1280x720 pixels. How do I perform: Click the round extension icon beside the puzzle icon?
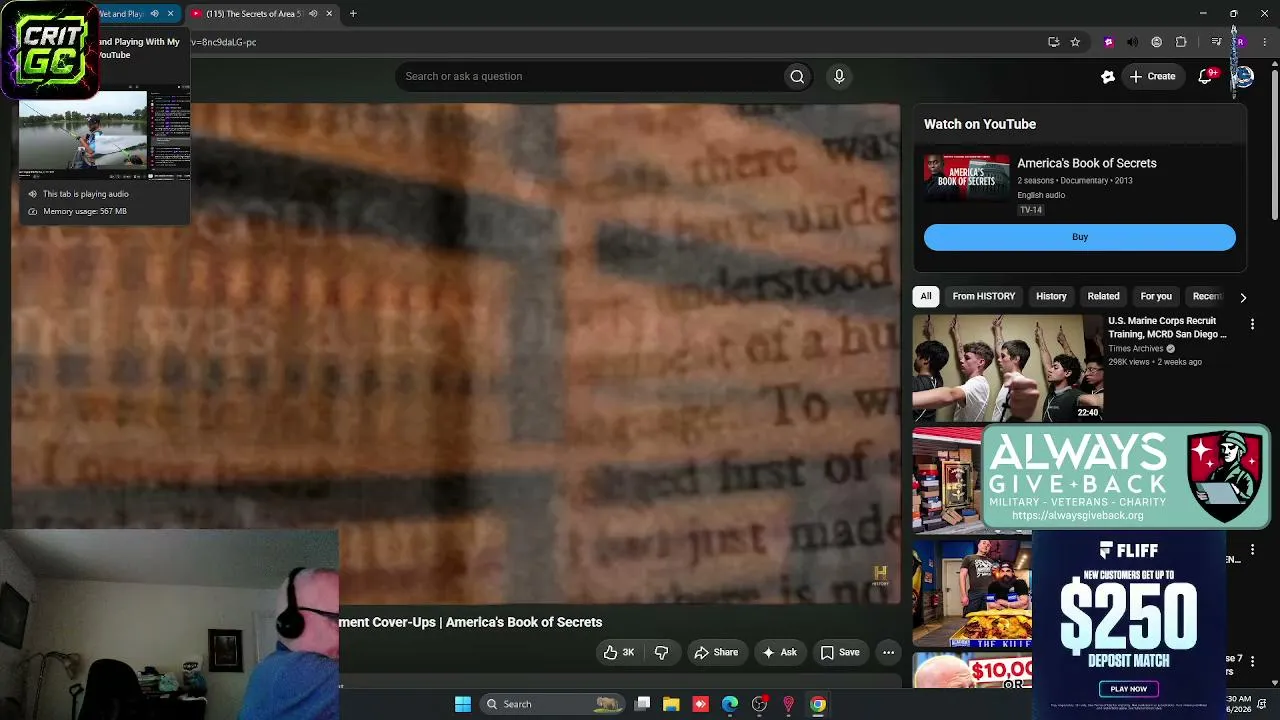coord(1157,42)
